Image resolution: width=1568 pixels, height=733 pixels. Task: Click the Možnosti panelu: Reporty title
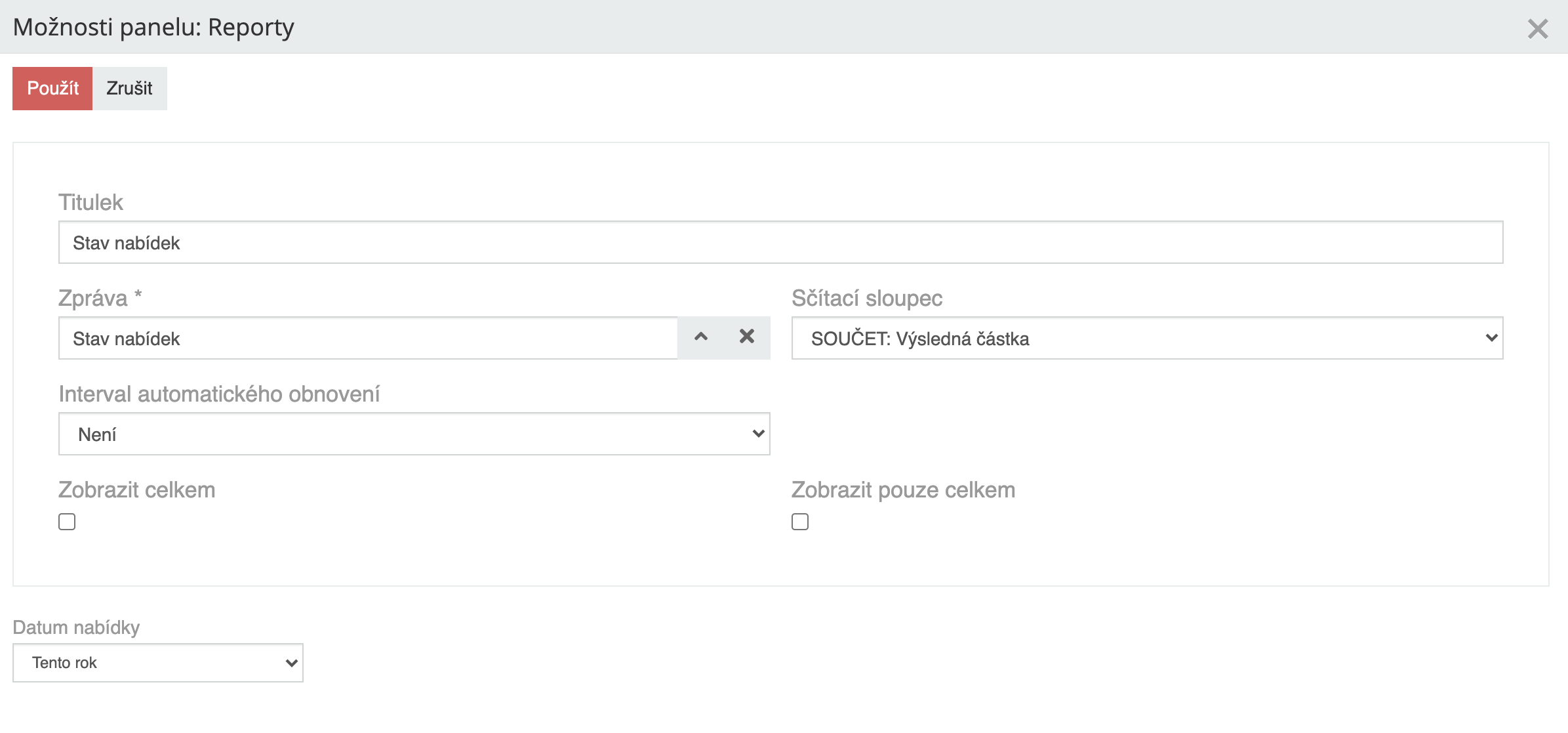153,28
